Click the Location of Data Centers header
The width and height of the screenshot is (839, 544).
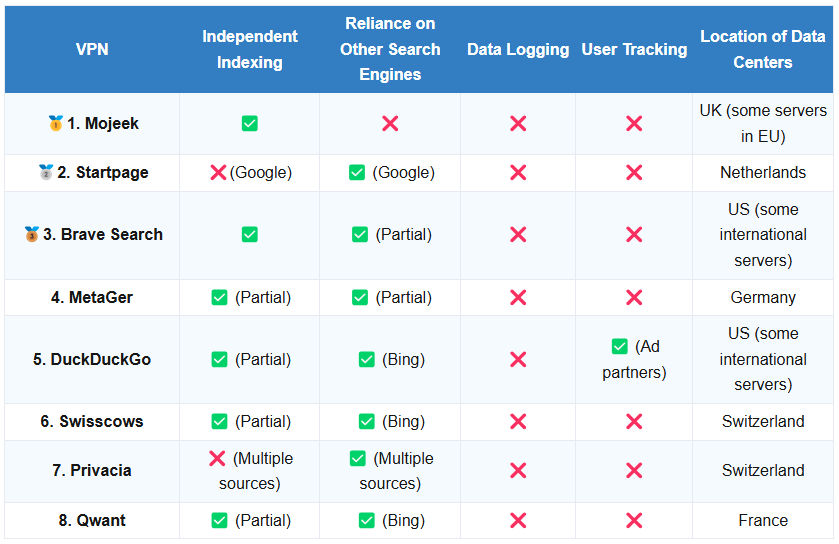click(x=762, y=49)
